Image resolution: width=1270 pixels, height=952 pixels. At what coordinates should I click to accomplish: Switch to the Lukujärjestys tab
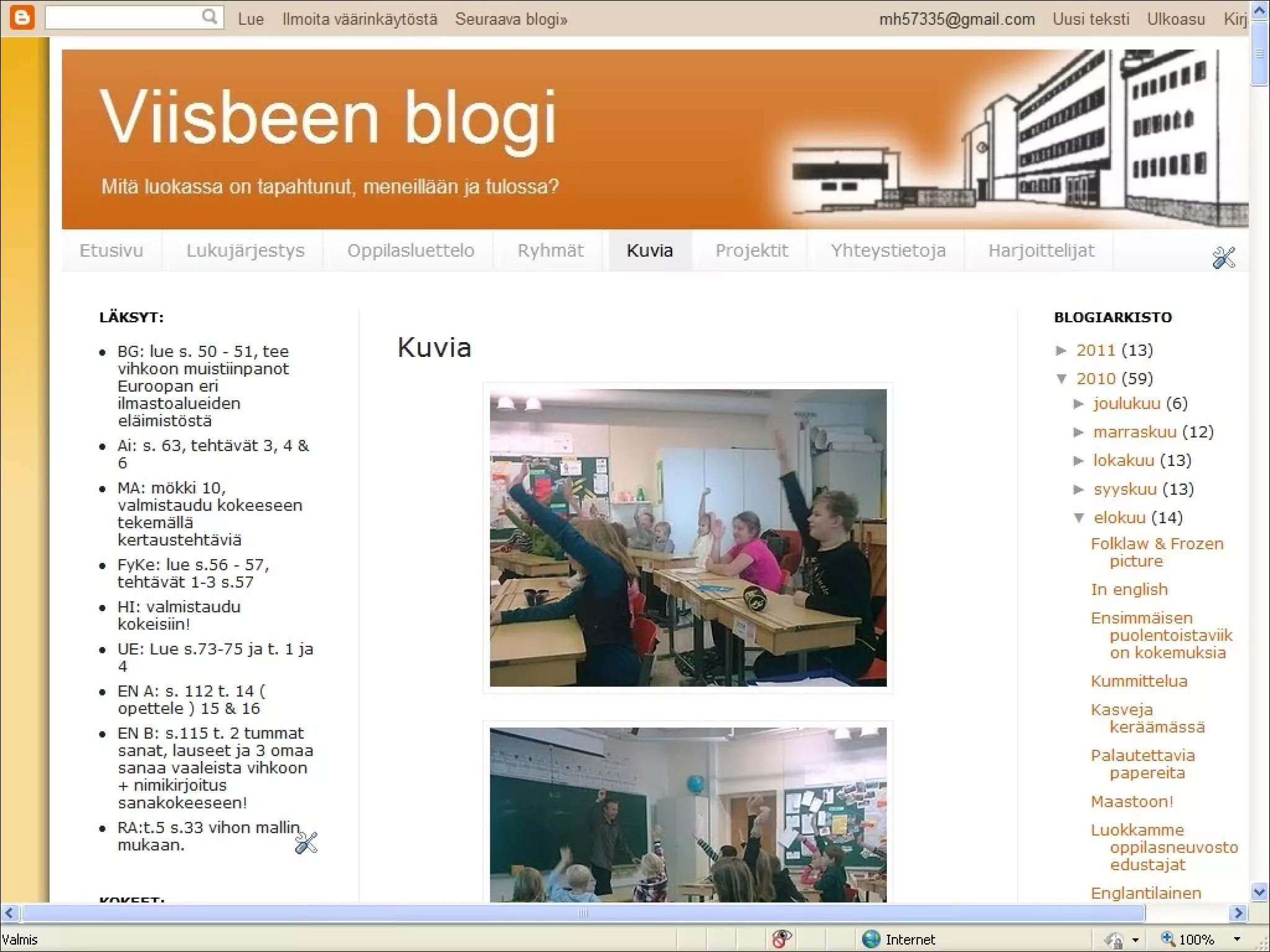coord(245,250)
